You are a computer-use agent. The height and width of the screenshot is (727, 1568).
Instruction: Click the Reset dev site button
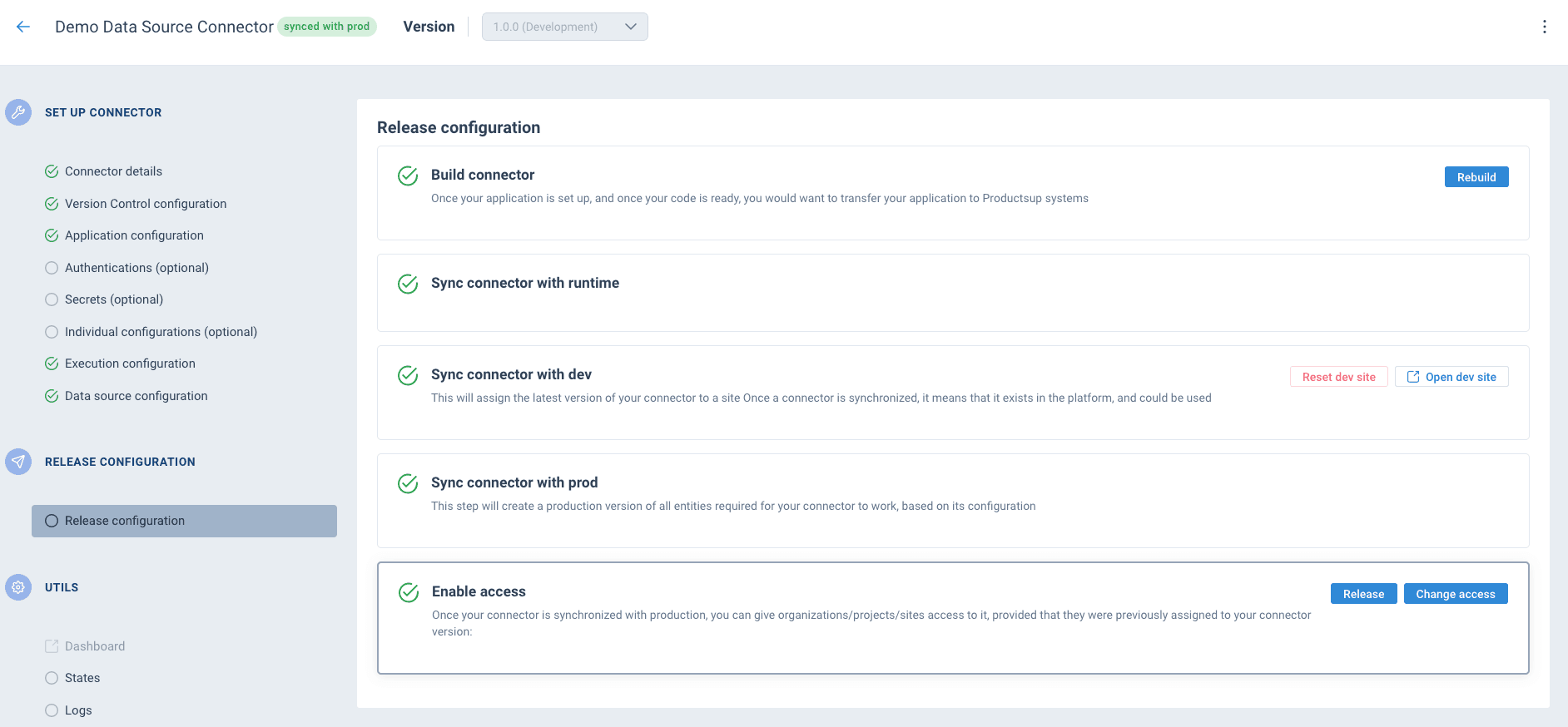(x=1338, y=377)
